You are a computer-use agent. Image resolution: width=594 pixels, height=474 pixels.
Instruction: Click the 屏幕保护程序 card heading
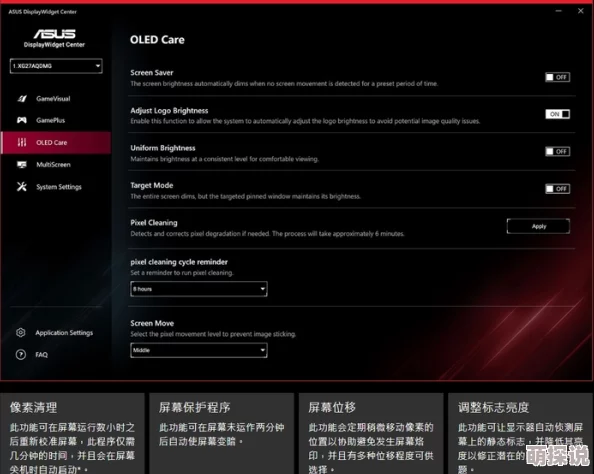(194, 408)
